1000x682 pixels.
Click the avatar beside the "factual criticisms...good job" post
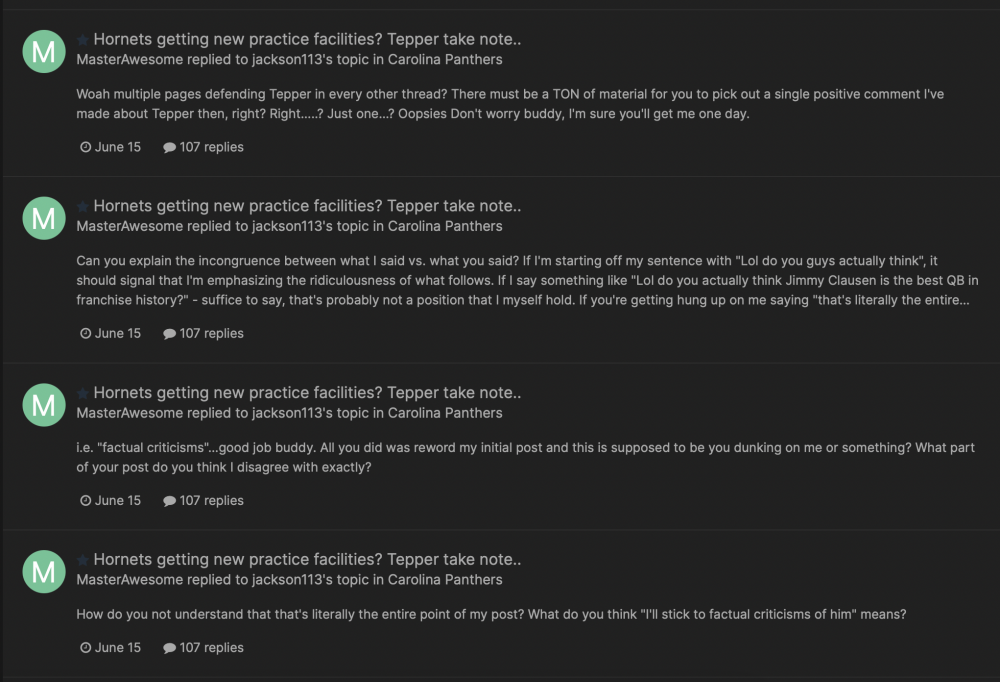pyautogui.click(x=43, y=404)
